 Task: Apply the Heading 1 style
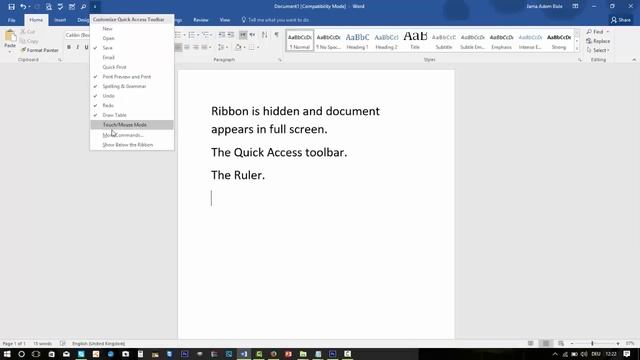(358, 41)
